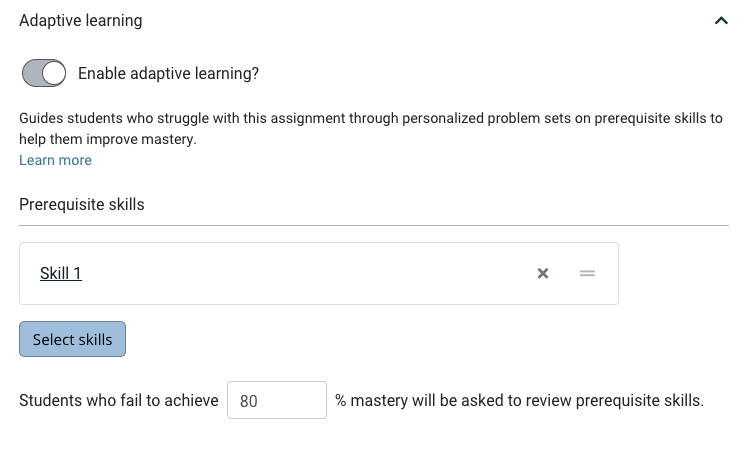Open the Learn more link
The width and height of the screenshot is (748, 452).
[x=55, y=160]
